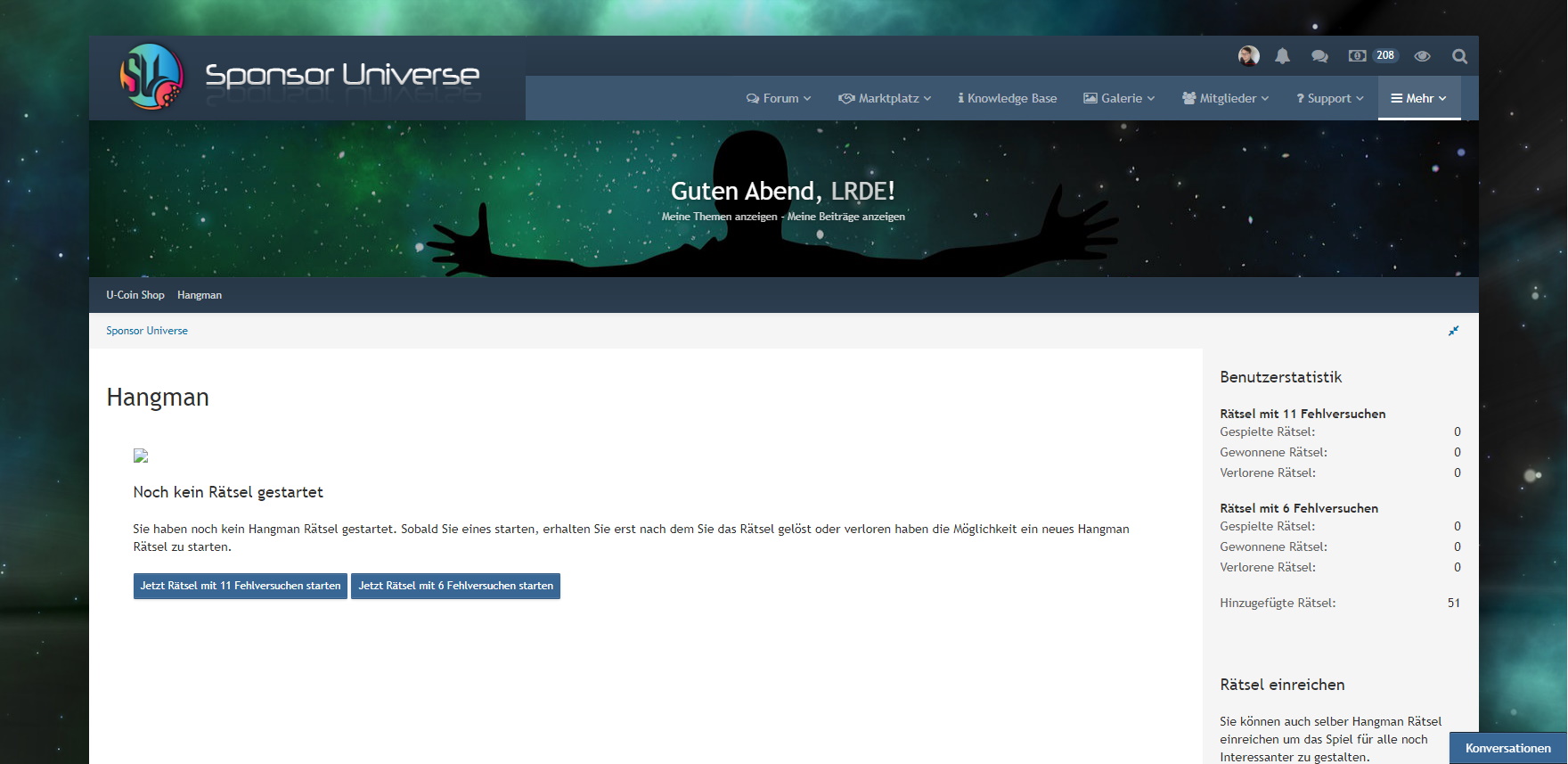Expand the Marktplatz dropdown menu
Image resolution: width=1568 pixels, height=764 pixels.
click(885, 98)
